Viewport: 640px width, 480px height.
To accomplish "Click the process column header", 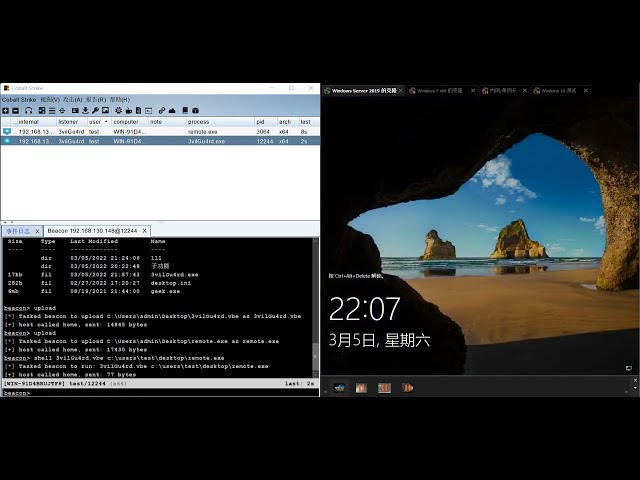I will pyautogui.click(x=220, y=122).
